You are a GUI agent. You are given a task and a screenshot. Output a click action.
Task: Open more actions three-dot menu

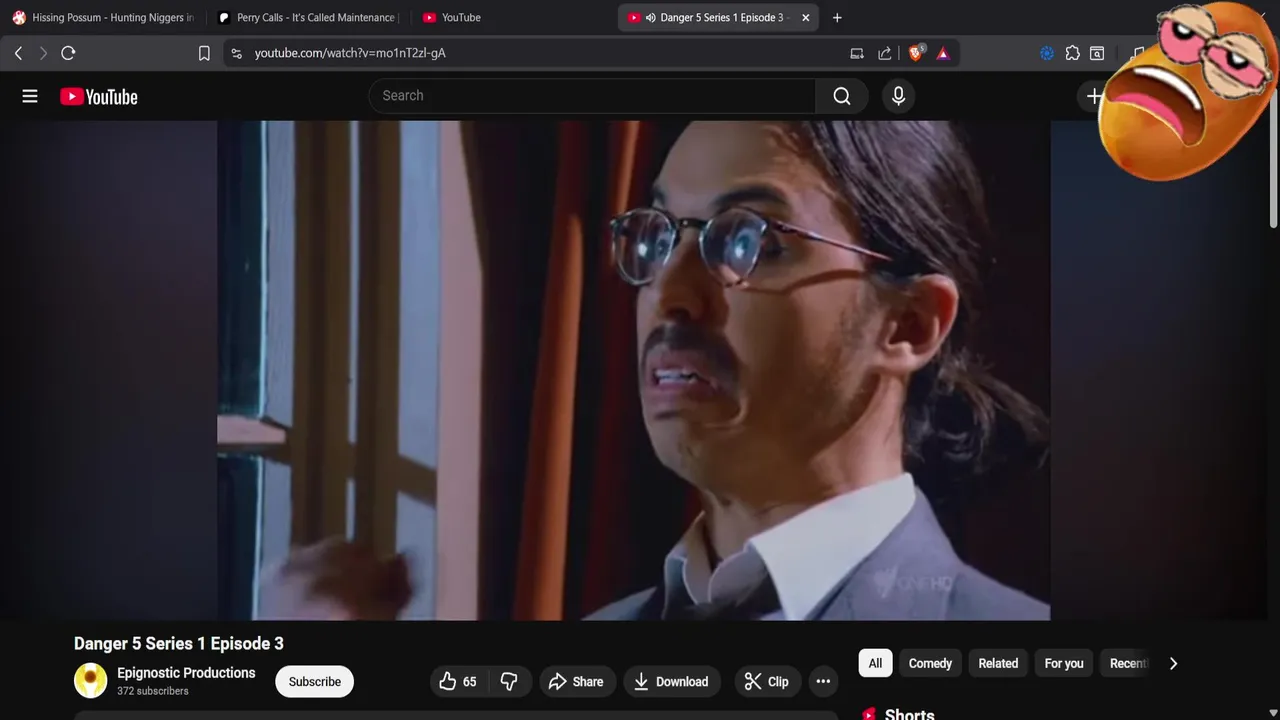pyautogui.click(x=823, y=682)
